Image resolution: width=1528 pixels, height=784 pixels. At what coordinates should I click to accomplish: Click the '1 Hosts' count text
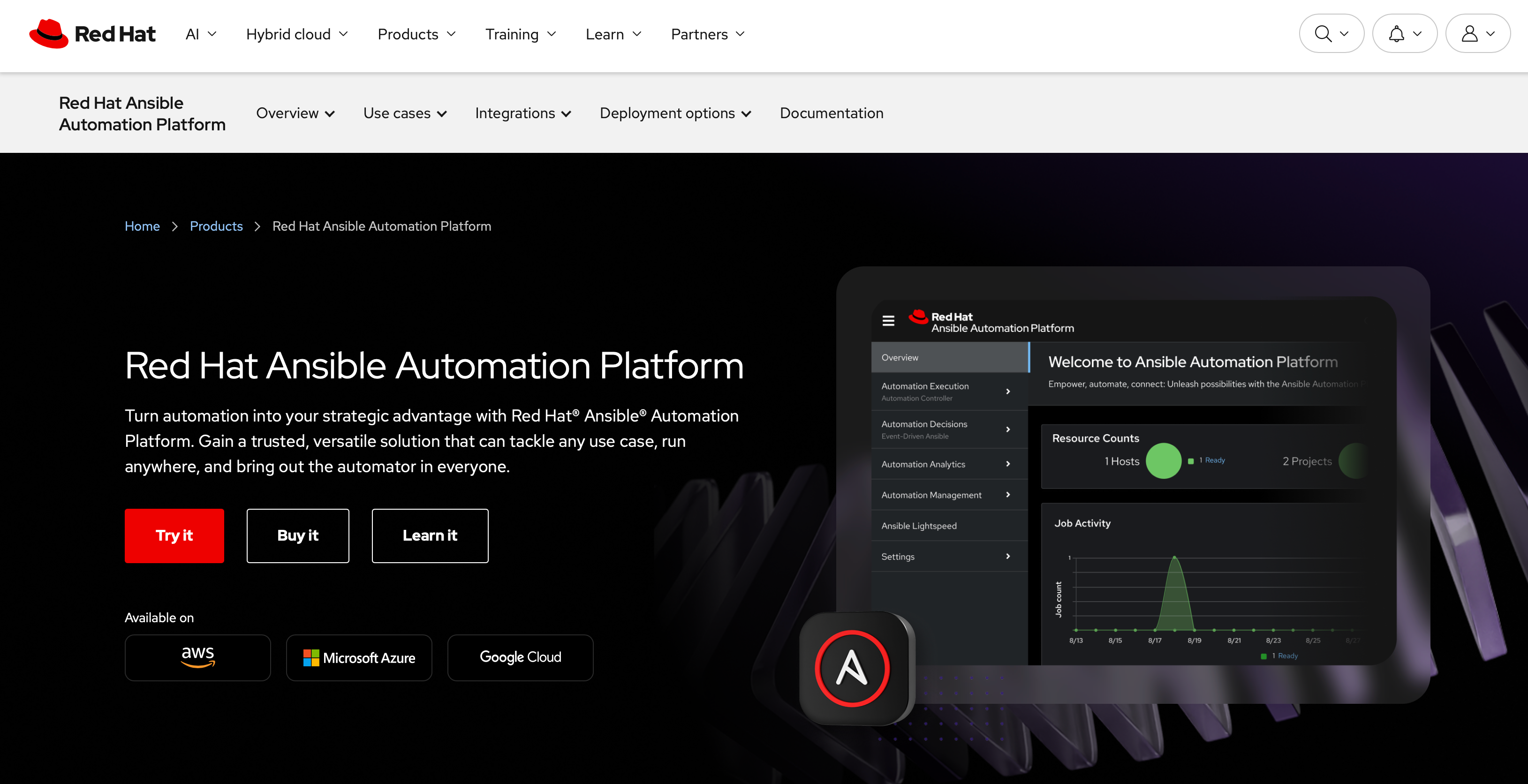(1122, 461)
